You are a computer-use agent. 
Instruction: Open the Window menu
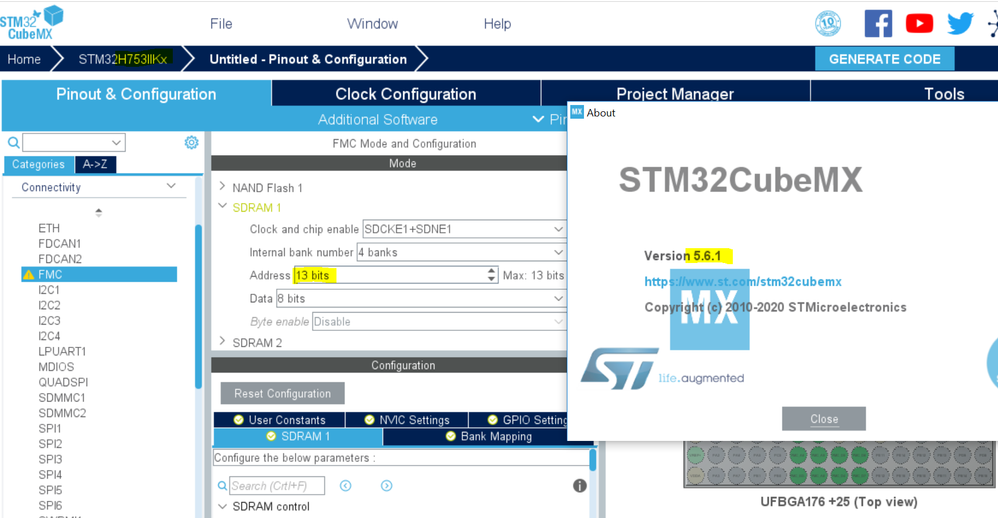pos(372,24)
